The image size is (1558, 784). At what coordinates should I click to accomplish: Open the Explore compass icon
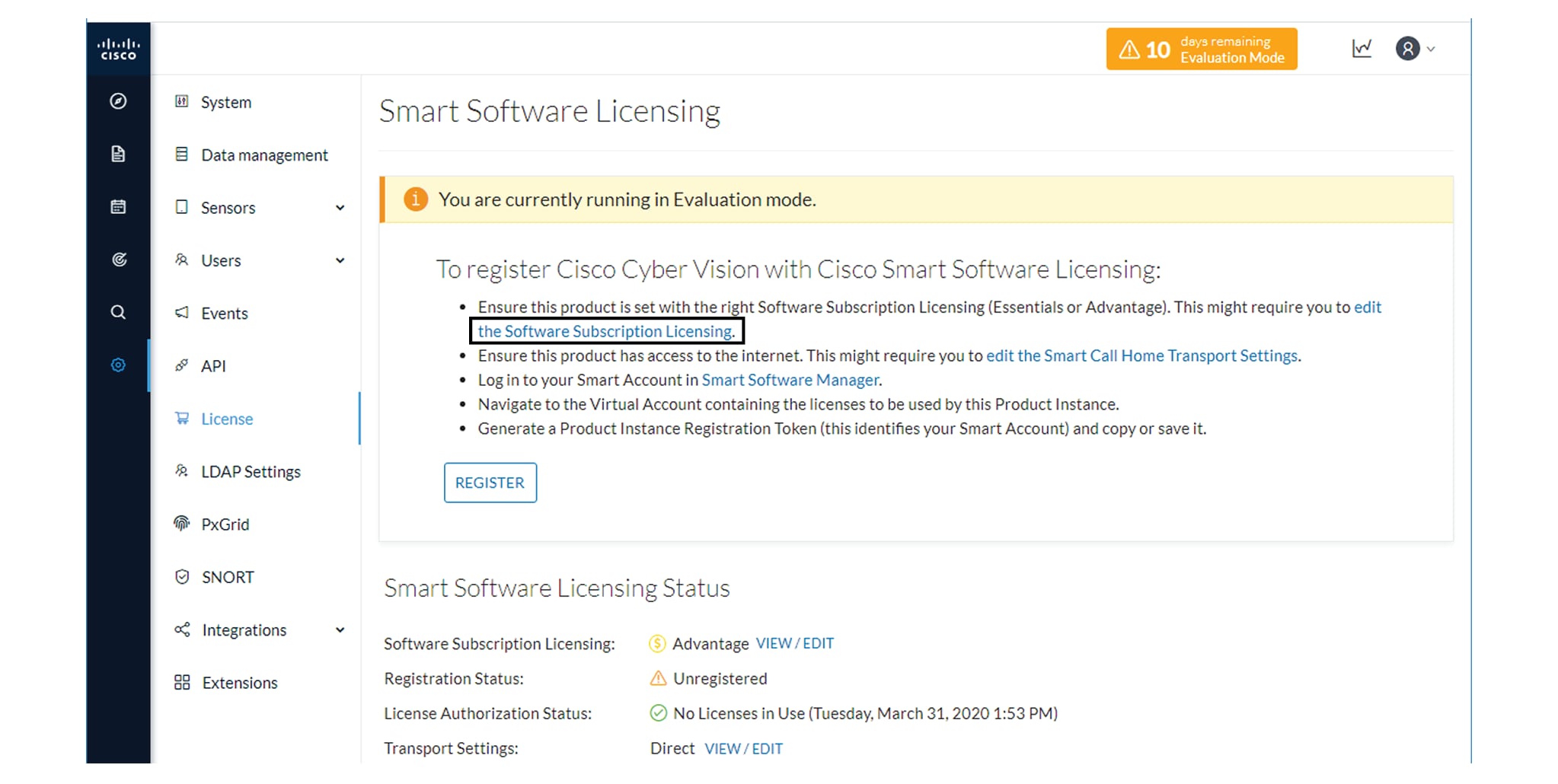(118, 101)
